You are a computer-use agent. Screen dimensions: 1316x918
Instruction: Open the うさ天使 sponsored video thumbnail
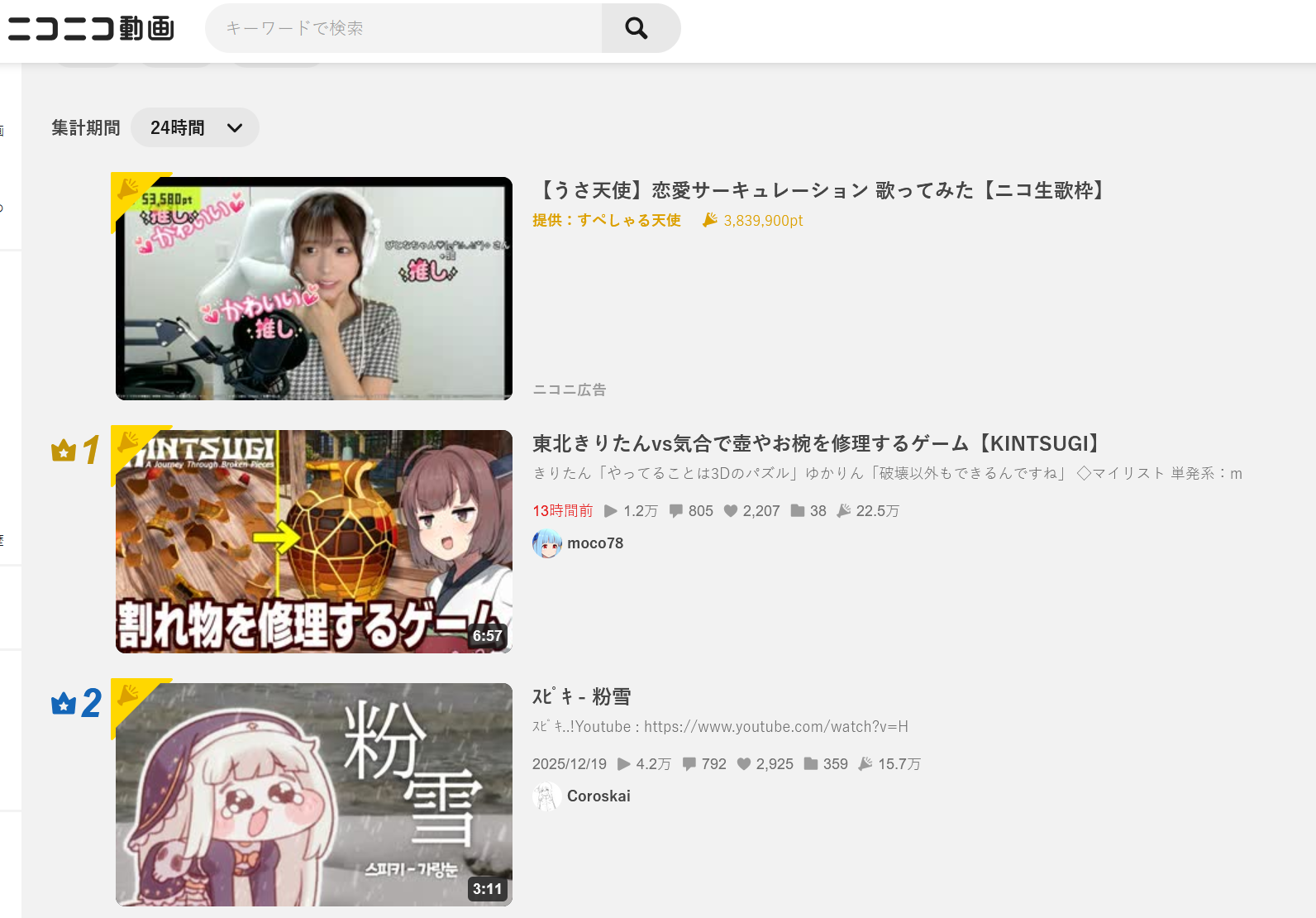(314, 289)
